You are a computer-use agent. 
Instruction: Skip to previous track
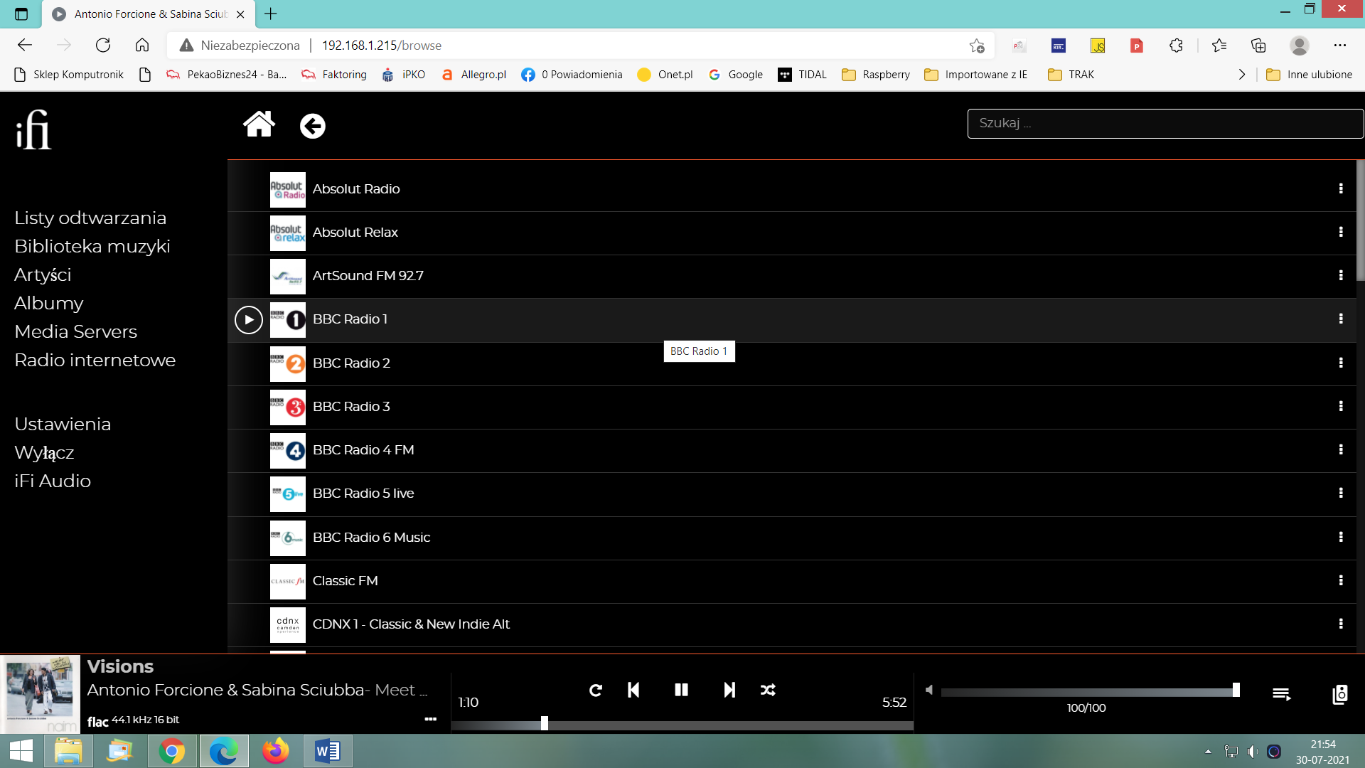(633, 690)
